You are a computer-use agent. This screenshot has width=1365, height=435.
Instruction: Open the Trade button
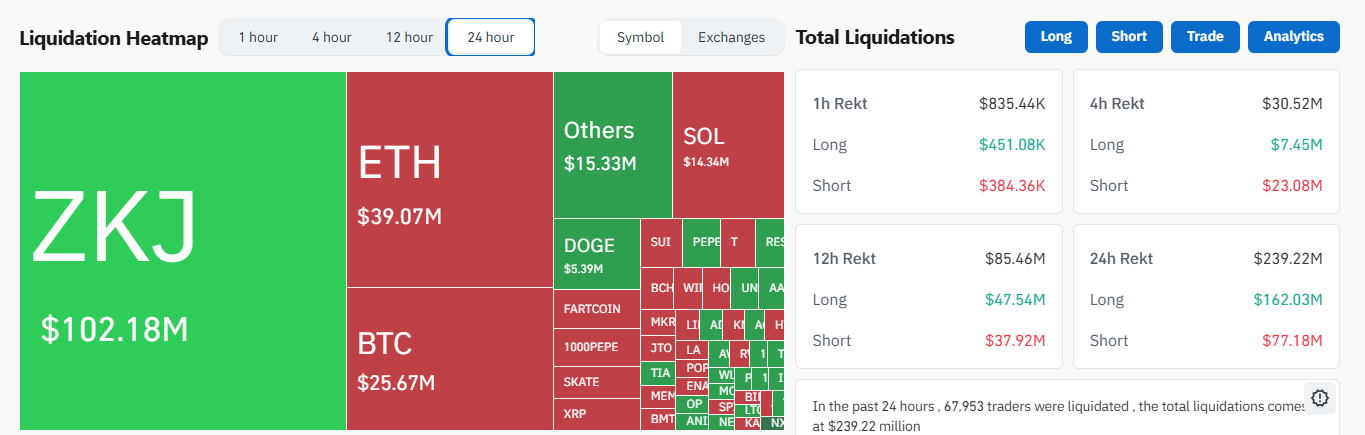tap(1204, 37)
